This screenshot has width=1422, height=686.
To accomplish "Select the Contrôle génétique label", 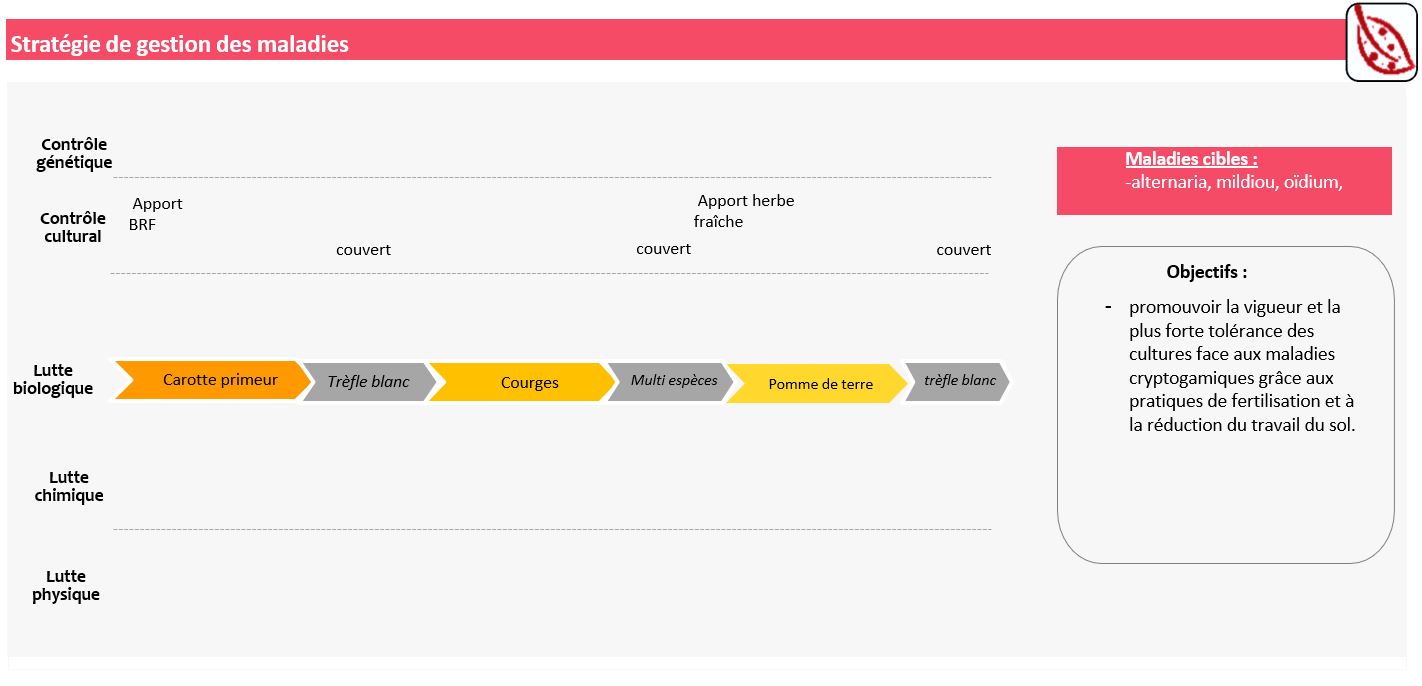I will 74,153.
